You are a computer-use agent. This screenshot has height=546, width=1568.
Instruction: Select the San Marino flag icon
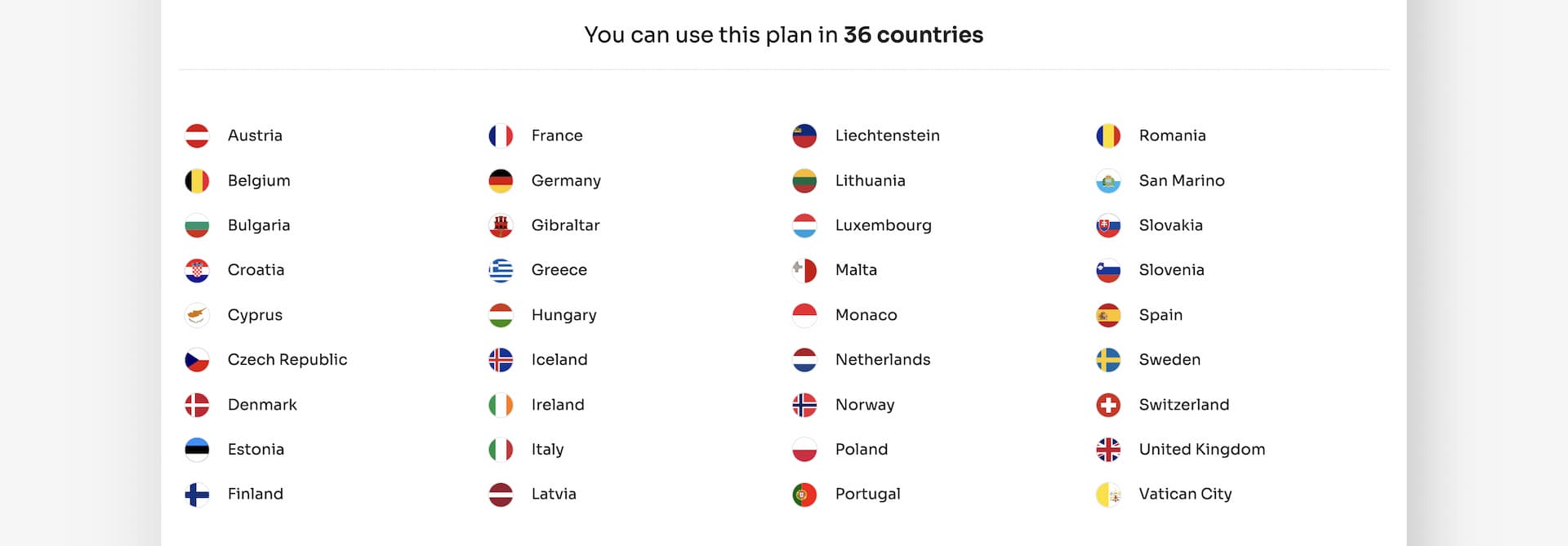(1108, 180)
